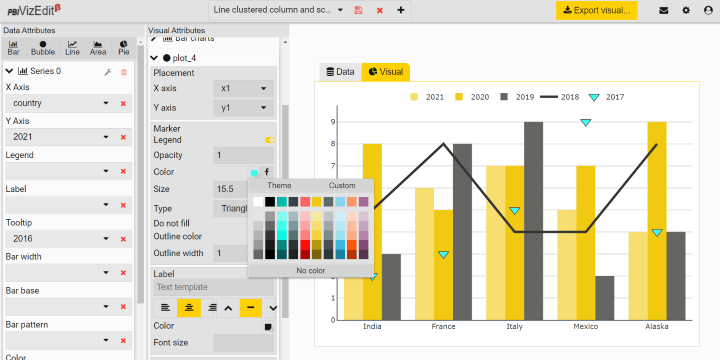Clear the Bar pattern field
Viewport: 728px width, 360px height.
click(x=123, y=341)
